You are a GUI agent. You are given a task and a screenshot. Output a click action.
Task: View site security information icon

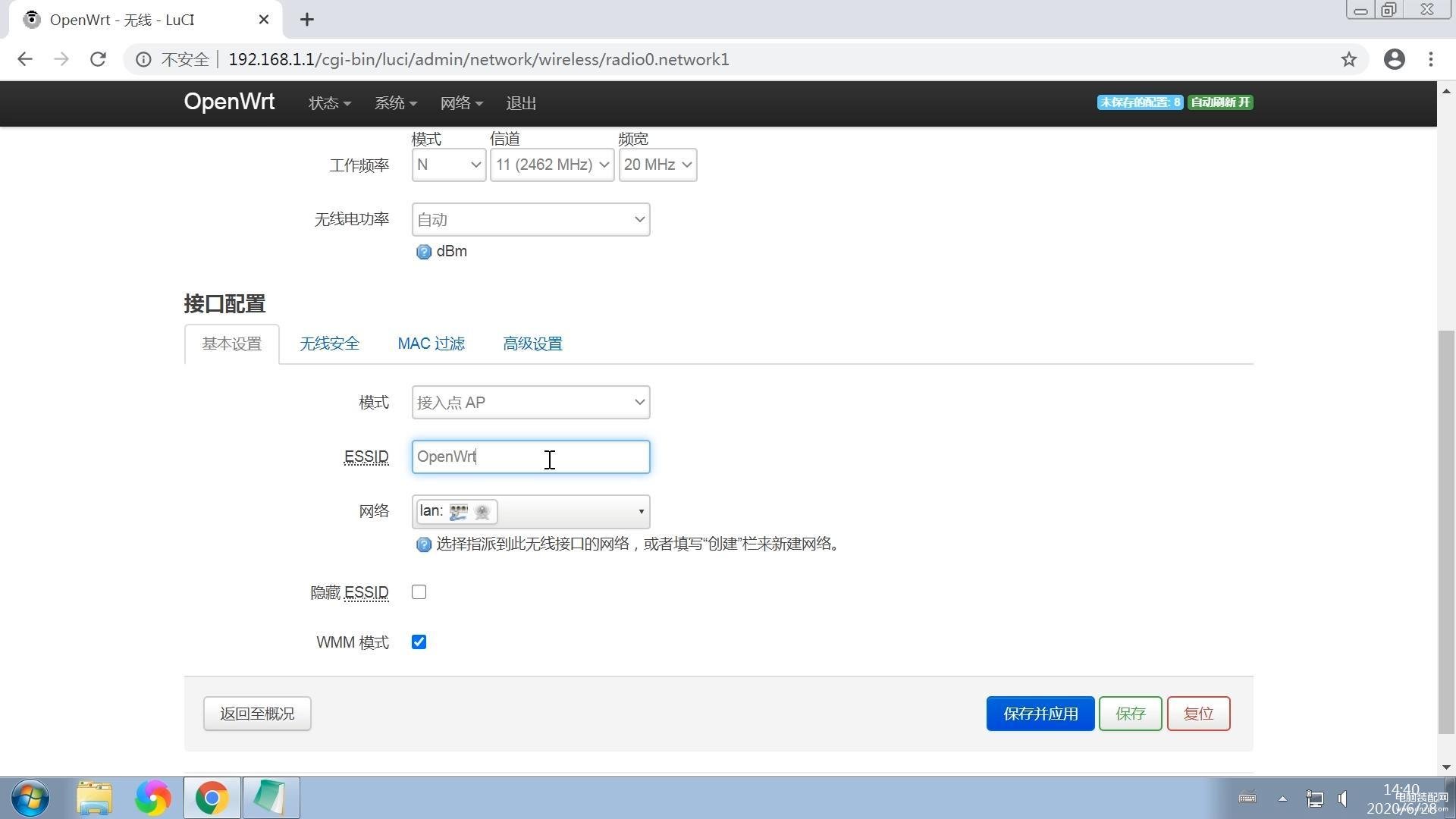(143, 59)
